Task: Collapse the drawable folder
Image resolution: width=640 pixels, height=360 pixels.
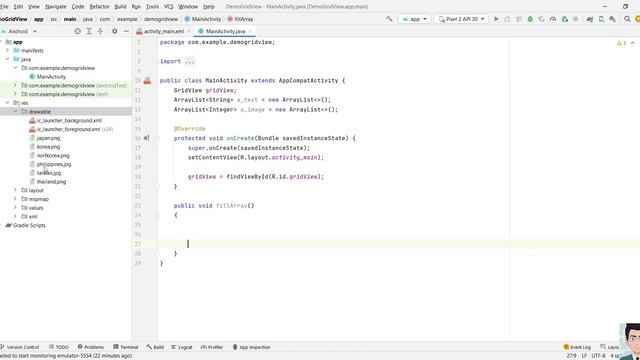Action: 16,111
